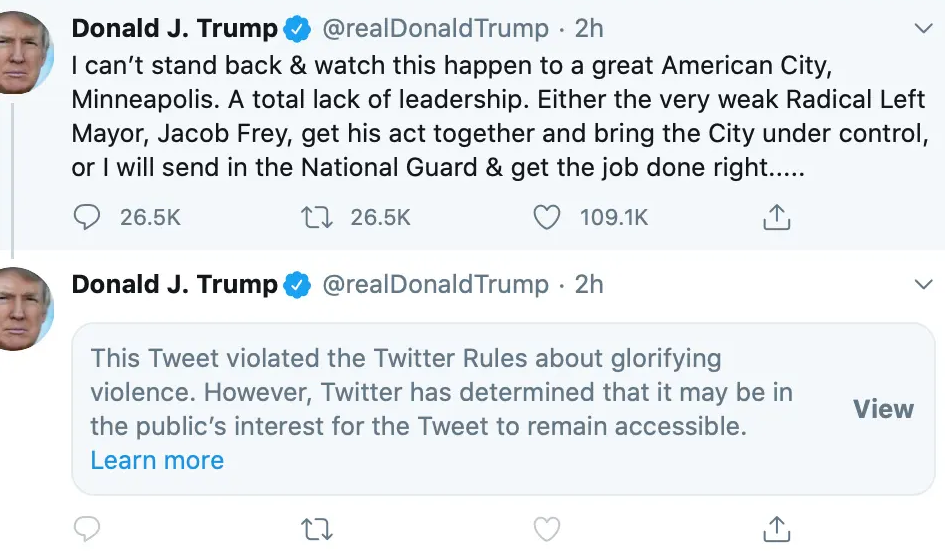Screen dimensions: 945x551
Task: Expand the second tweet's options chevron
Action: click(x=923, y=286)
